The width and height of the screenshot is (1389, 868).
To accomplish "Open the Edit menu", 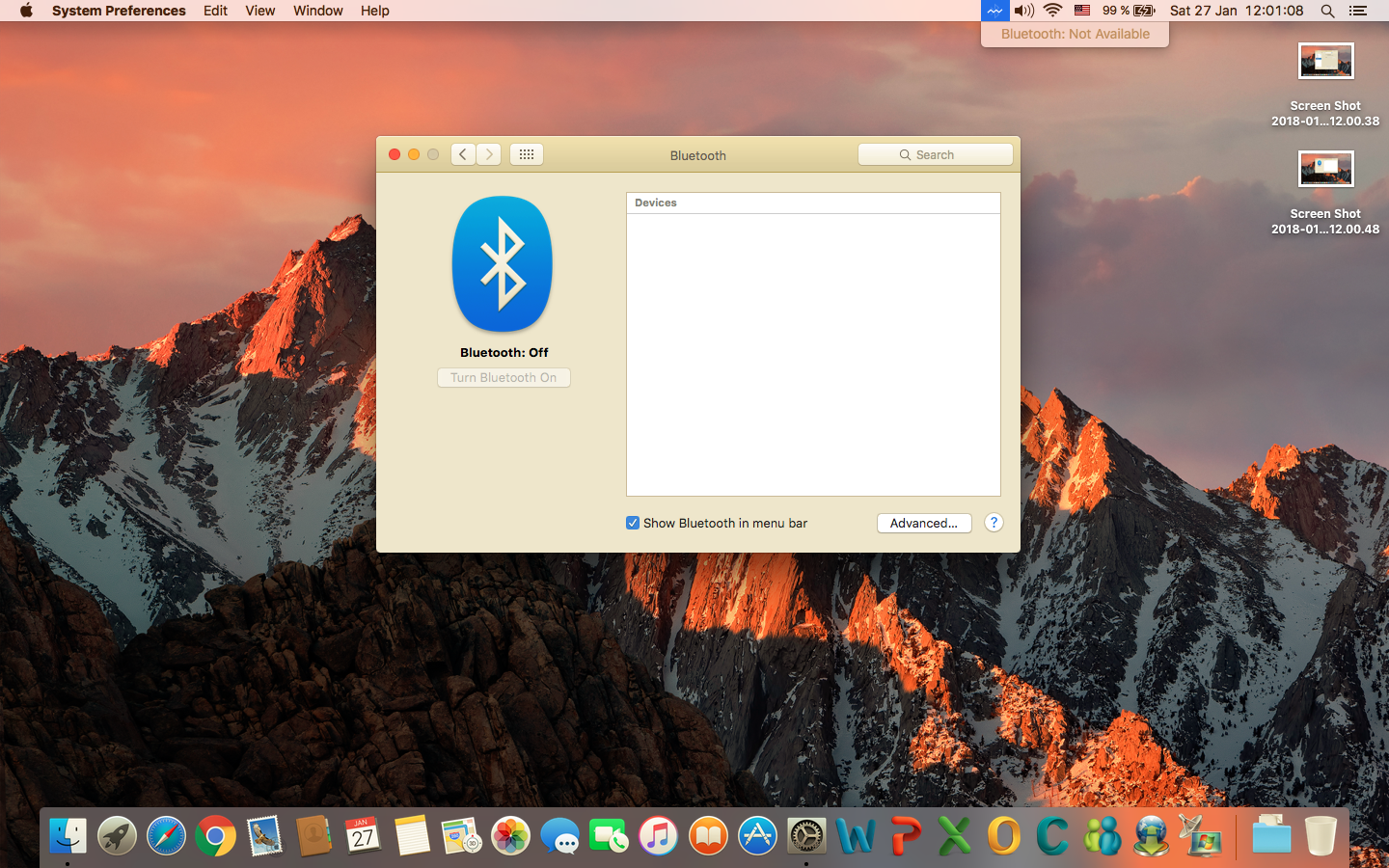I will click(215, 11).
